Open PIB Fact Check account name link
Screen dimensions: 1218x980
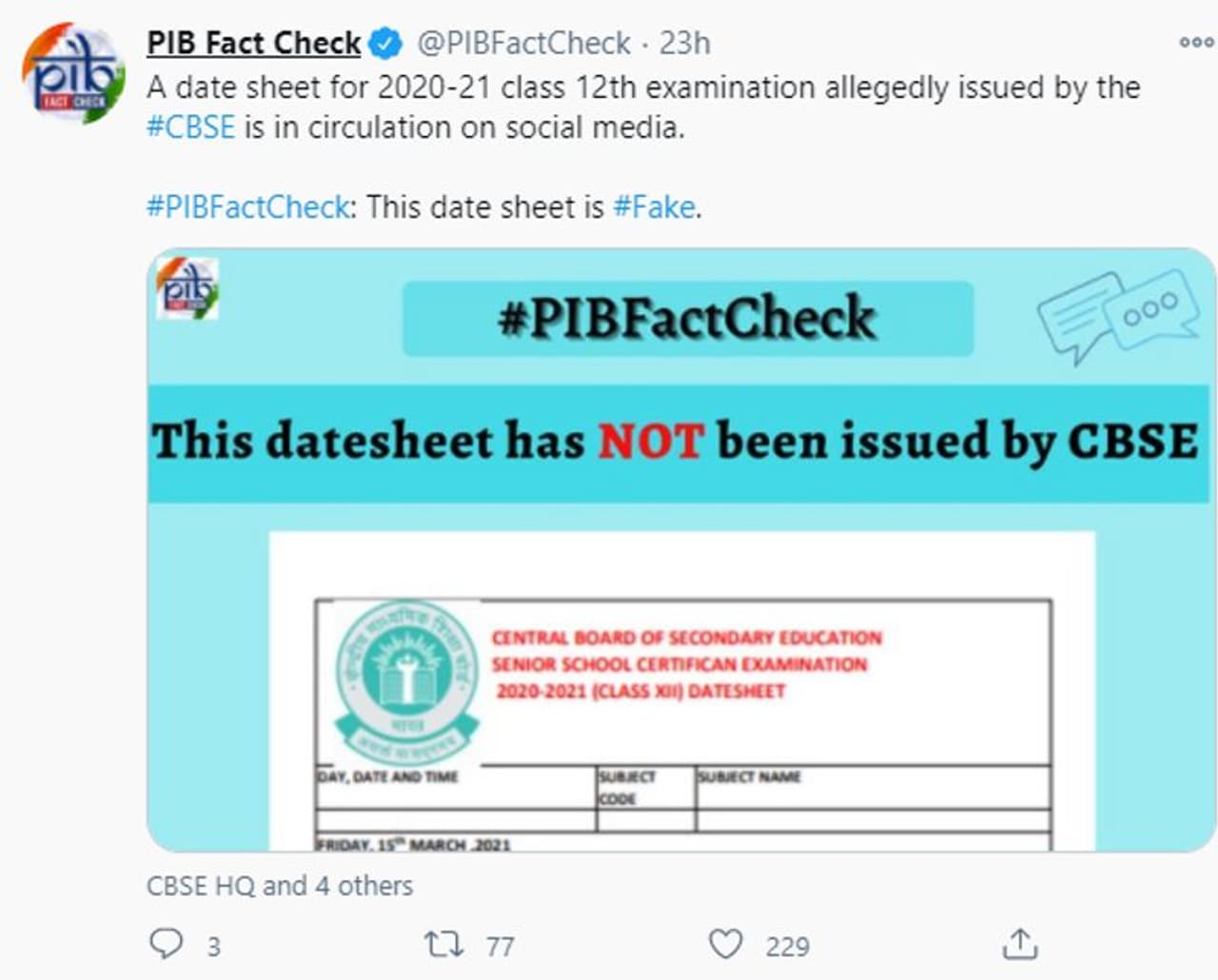click(x=253, y=43)
